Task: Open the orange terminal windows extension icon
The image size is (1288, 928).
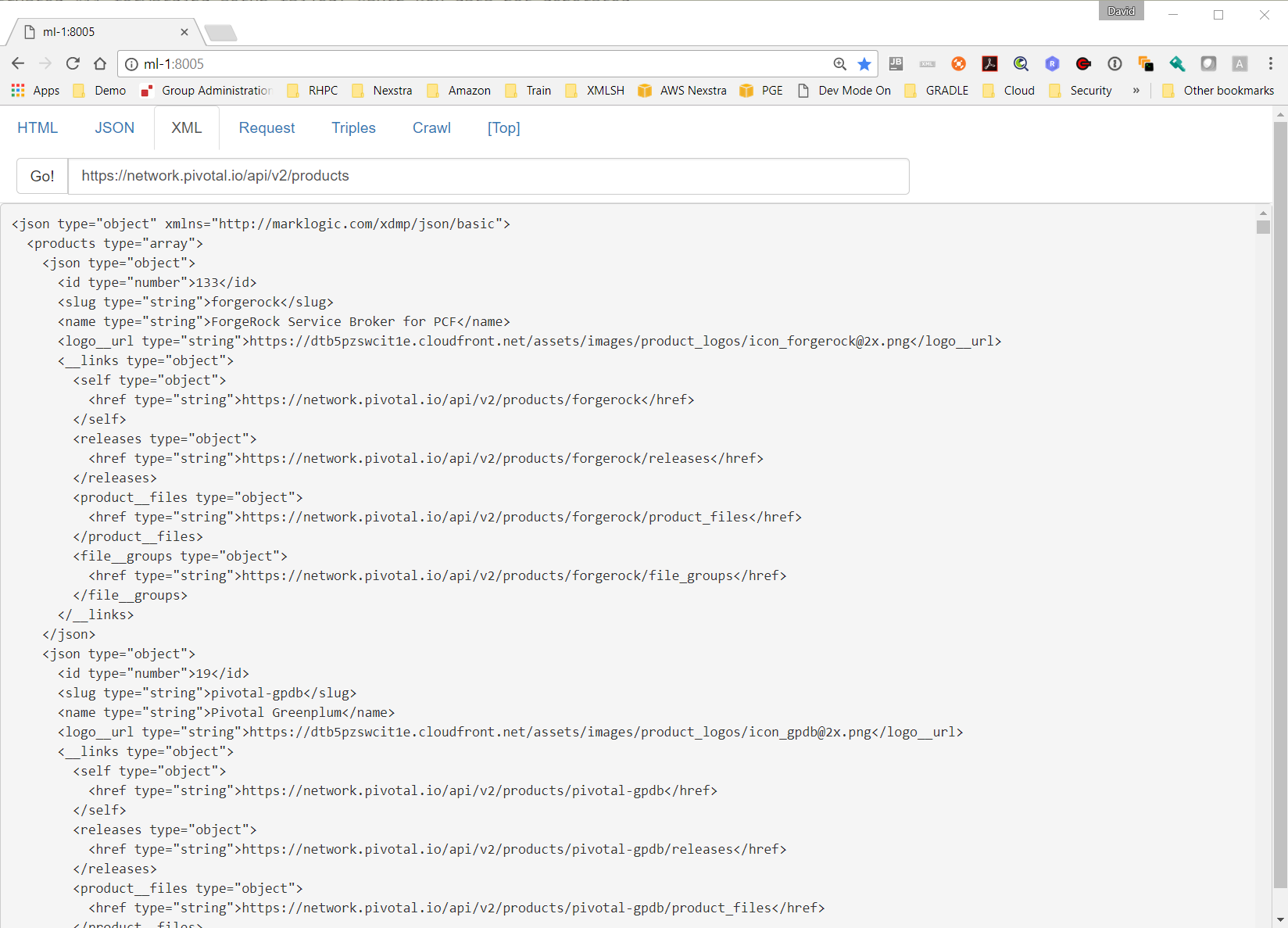Action: pos(1147,64)
